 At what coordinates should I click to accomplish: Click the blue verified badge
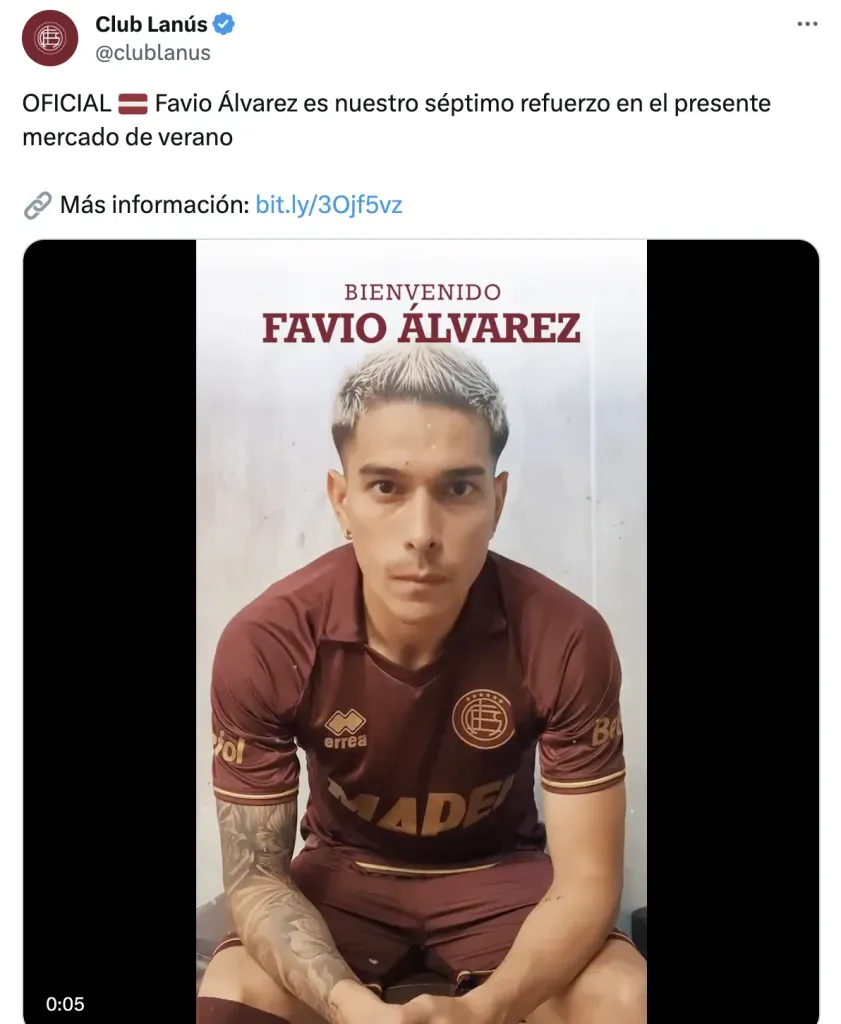[x=224, y=25]
